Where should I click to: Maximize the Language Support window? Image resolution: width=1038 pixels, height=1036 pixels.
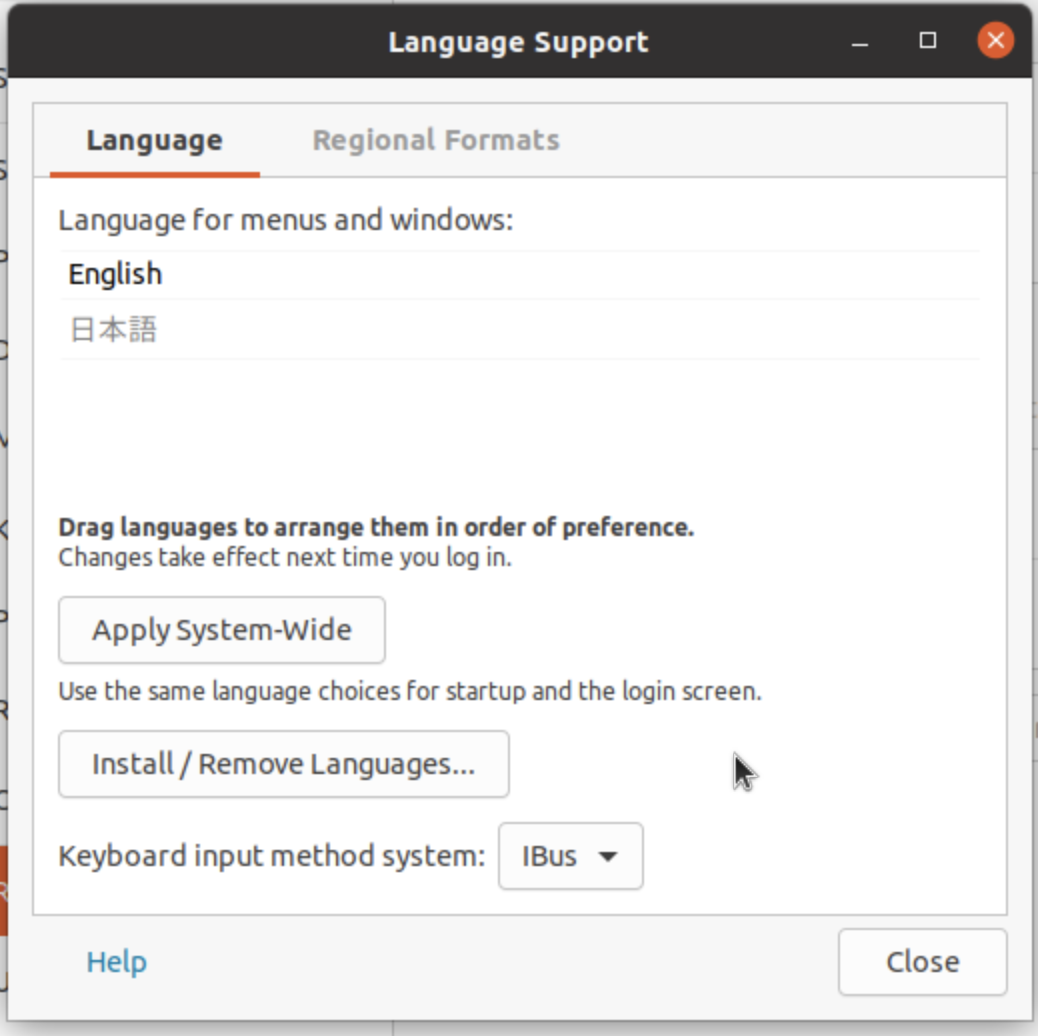coord(928,41)
